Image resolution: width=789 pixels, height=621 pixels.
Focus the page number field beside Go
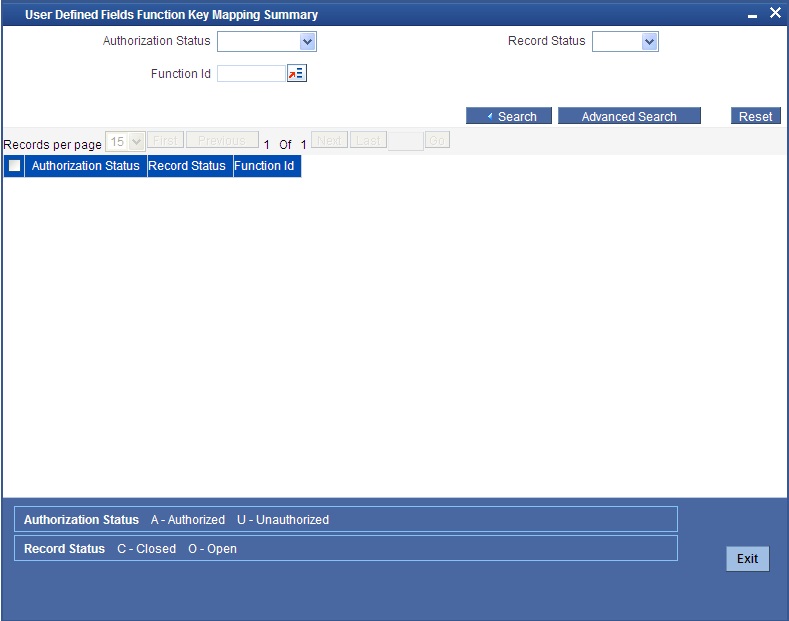pyautogui.click(x=406, y=141)
